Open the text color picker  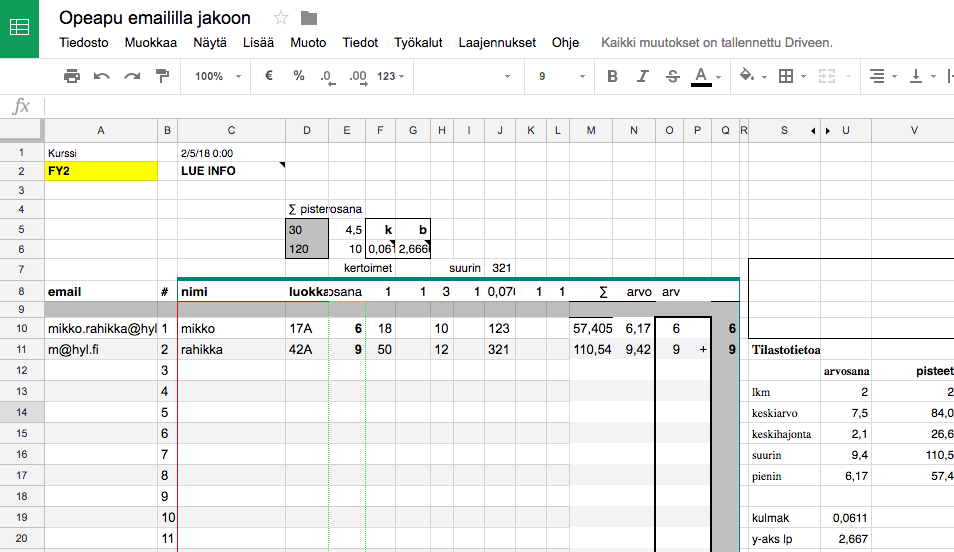click(x=701, y=77)
